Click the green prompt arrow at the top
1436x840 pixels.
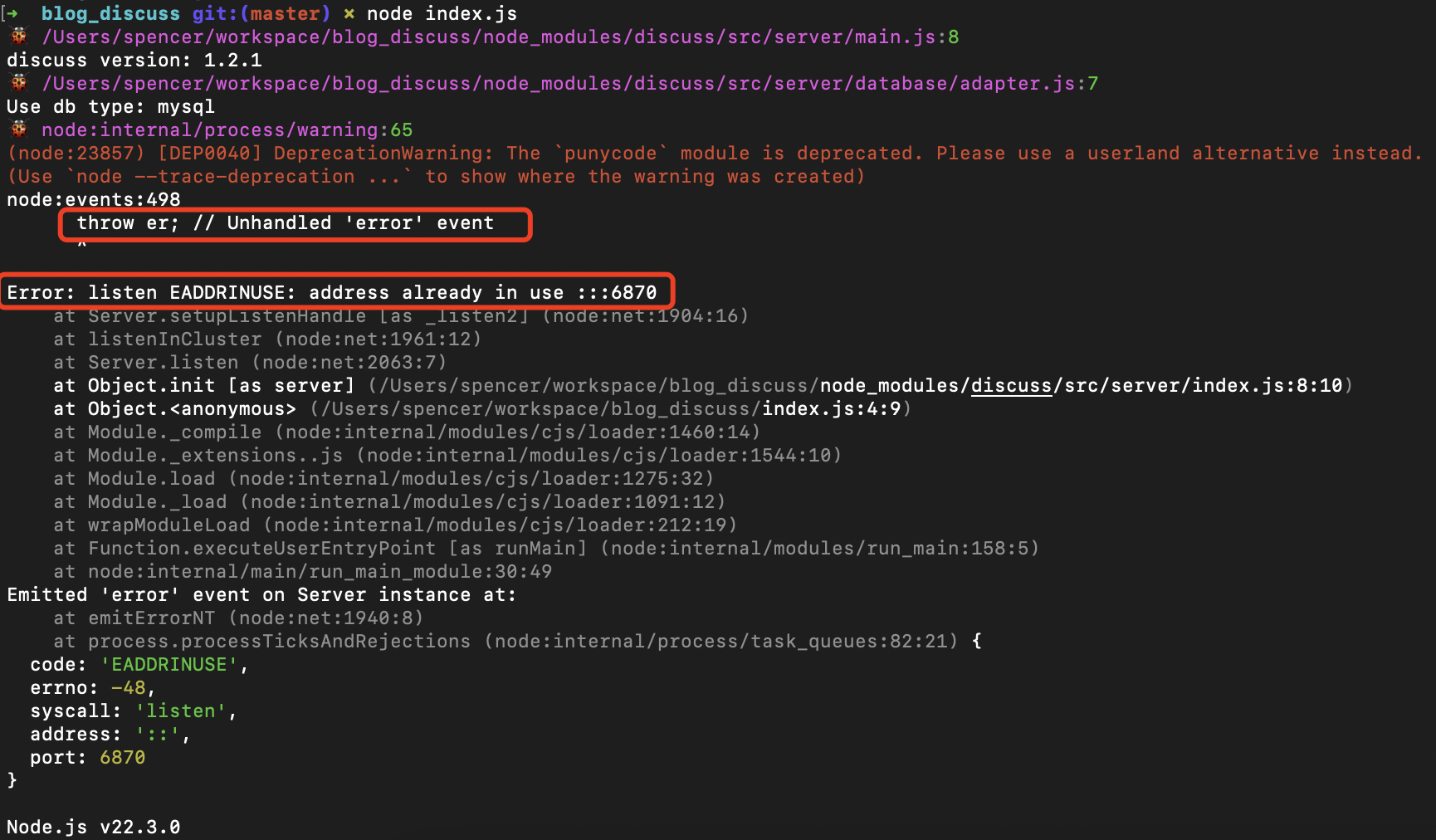coord(12,13)
